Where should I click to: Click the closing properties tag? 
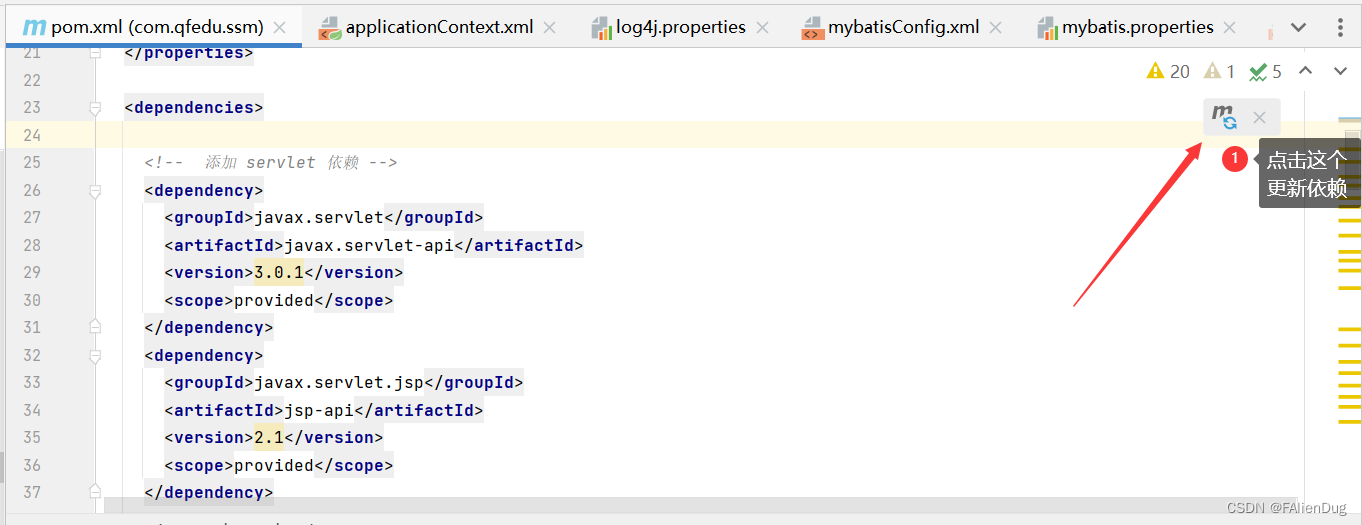click(x=189, y=52)
